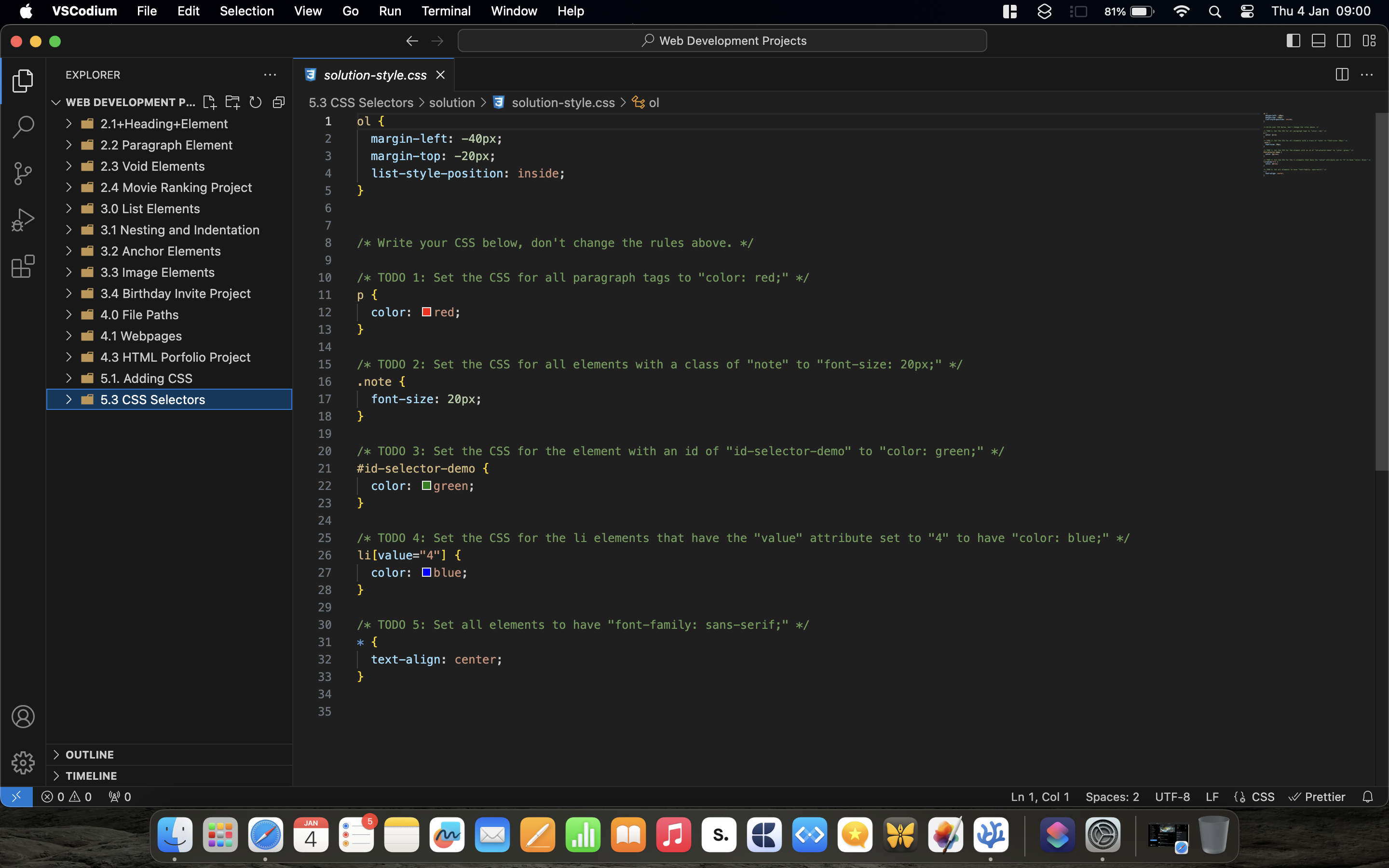Toggle the secondary side bar
This screenshot has height=868, width=1389.
pos(1344,41)
